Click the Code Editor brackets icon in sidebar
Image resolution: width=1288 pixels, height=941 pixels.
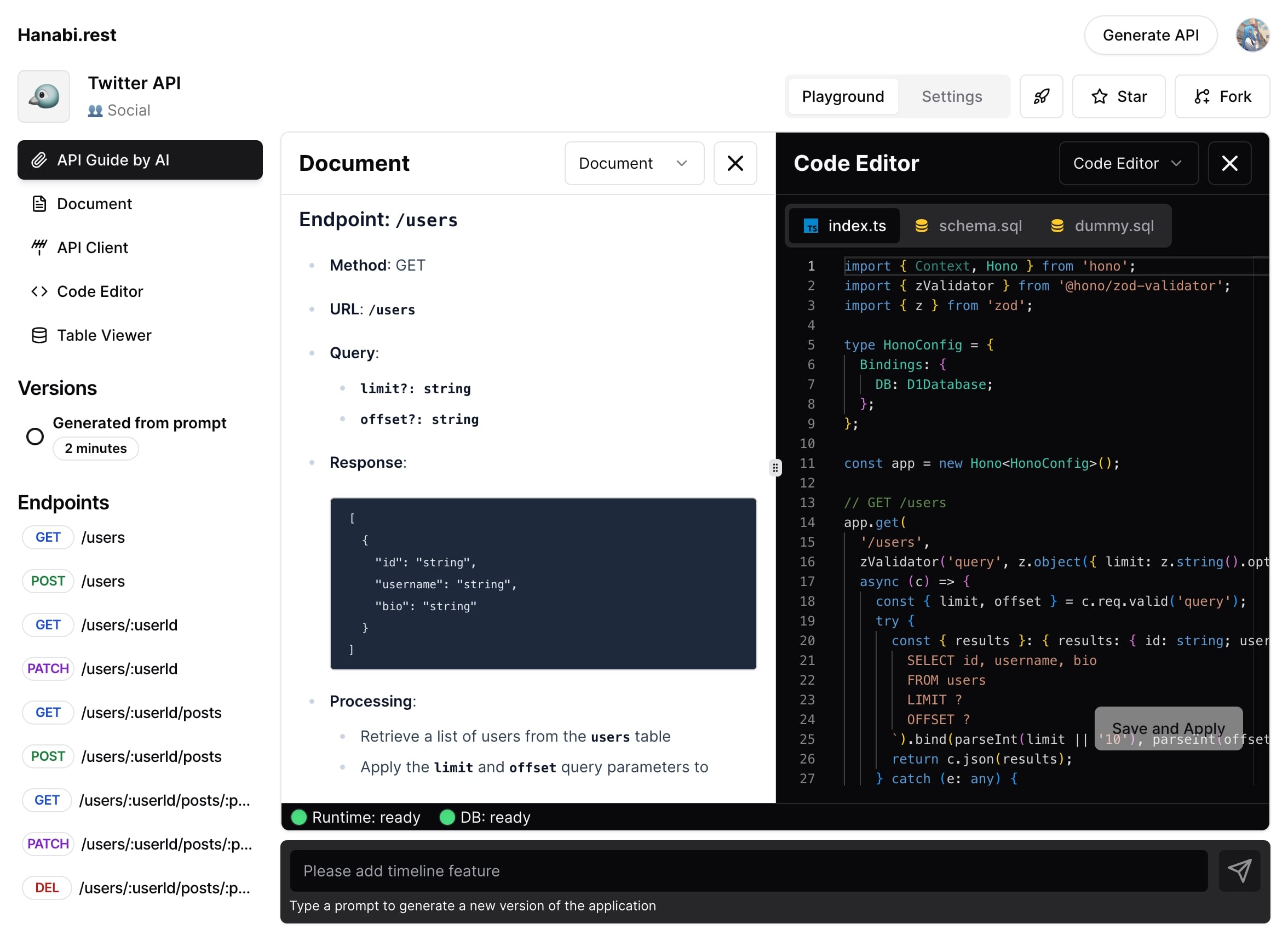point(39,291)
